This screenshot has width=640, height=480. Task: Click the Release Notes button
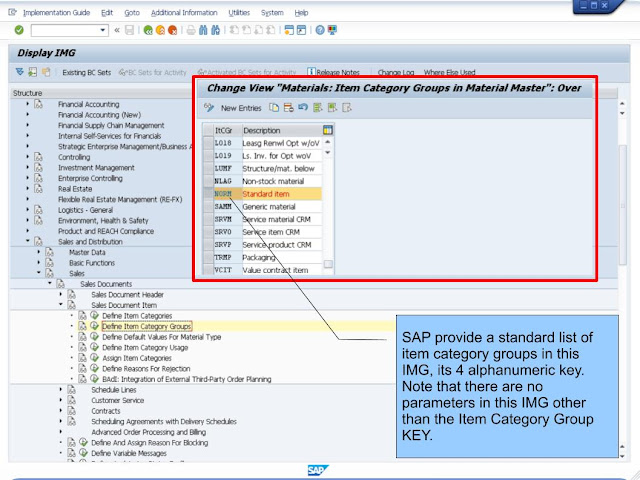(x=333, y=72)
